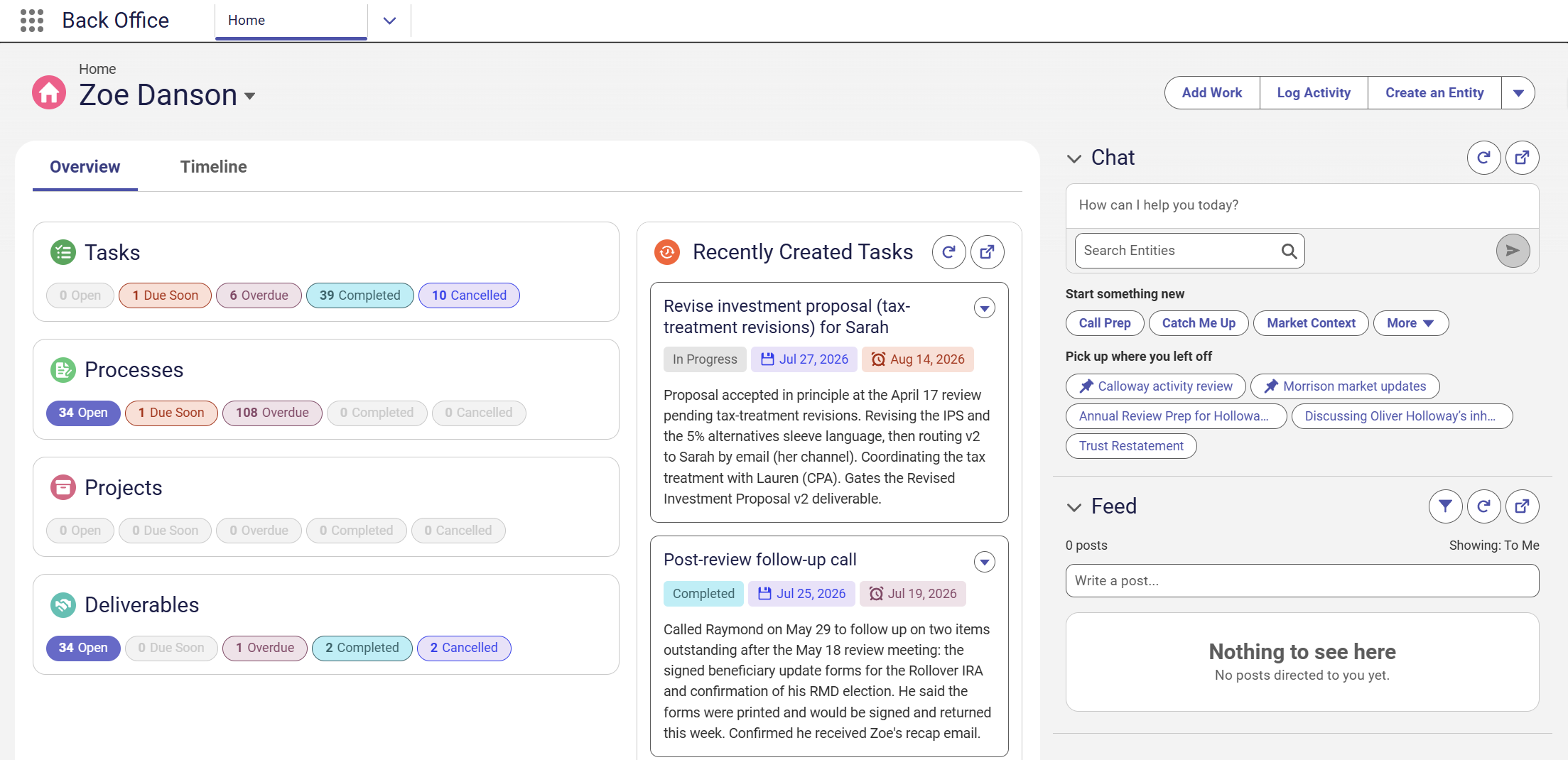Image resolution: width=1568 pixels, height=760 pixels.
Task: Click the red Projects card icon
Action: coord(63,487)
